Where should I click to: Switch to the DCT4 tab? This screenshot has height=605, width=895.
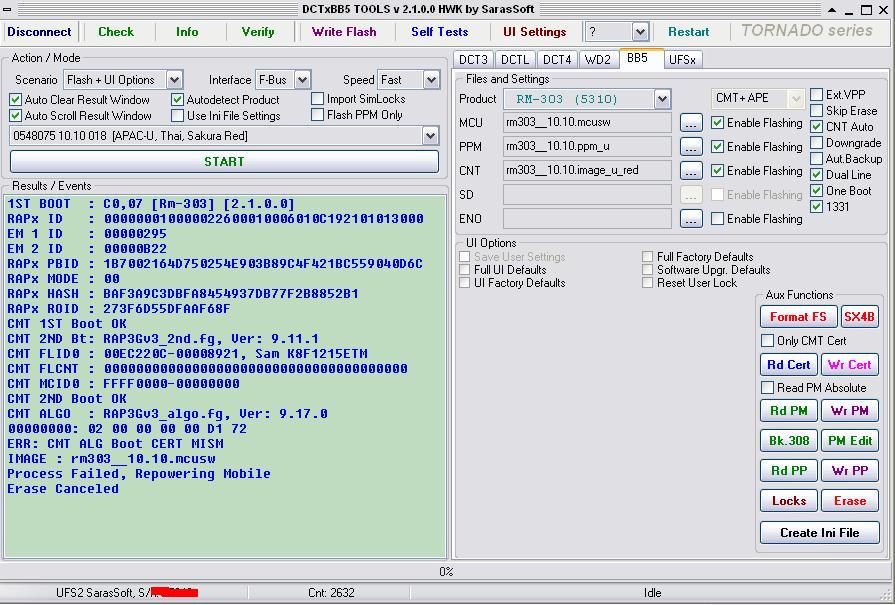[557, 59]
